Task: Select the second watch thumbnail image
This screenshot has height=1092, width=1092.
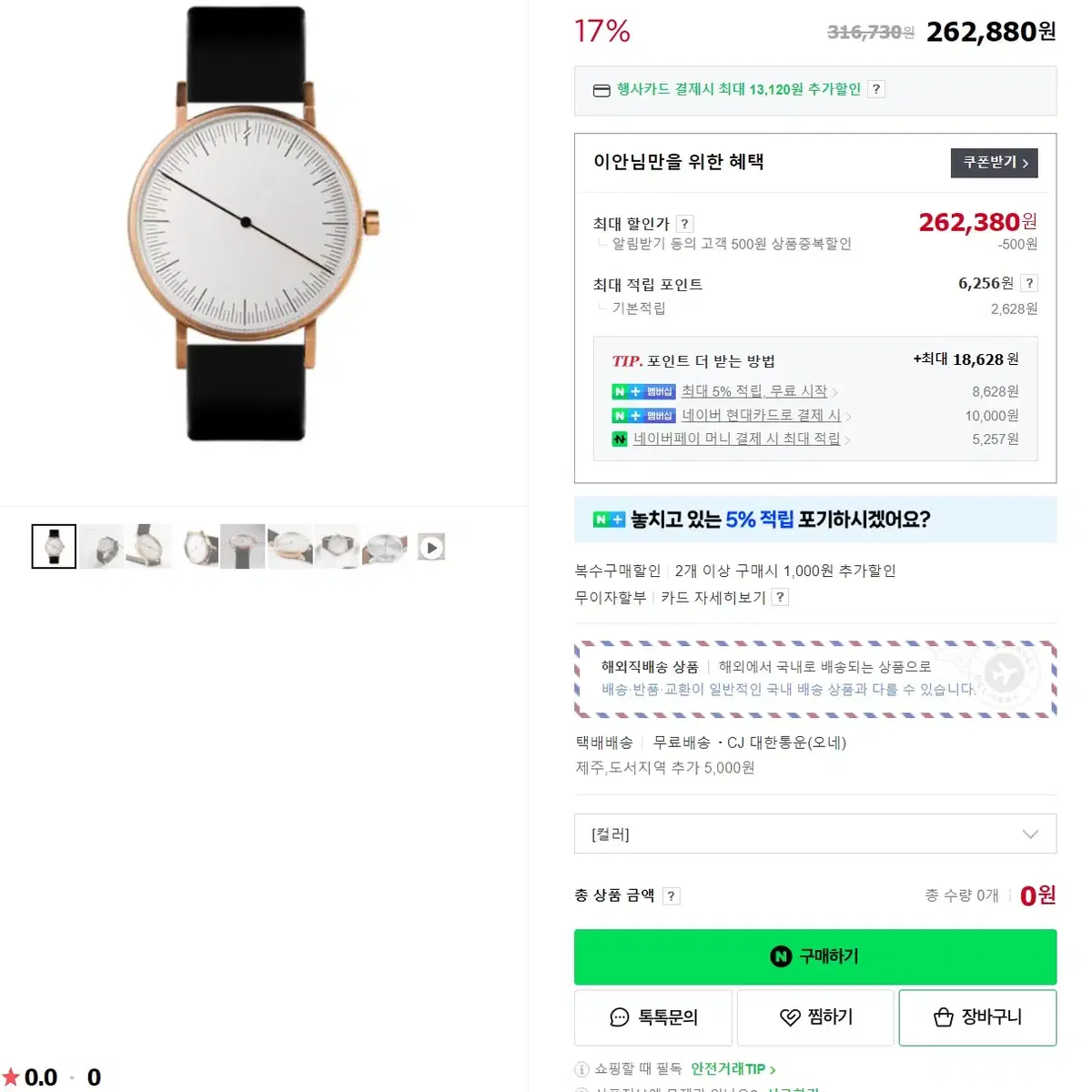Action: pyautogui.click(x=101, y=546)
